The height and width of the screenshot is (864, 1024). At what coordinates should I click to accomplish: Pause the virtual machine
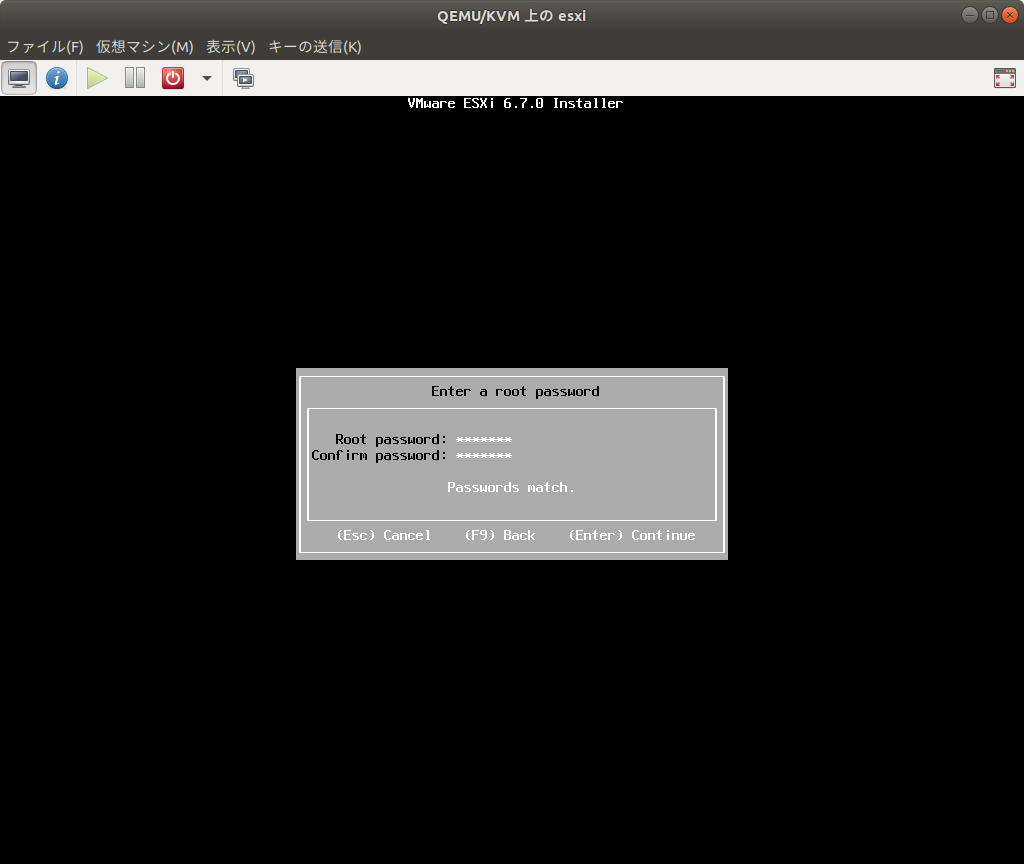[135, 78]
